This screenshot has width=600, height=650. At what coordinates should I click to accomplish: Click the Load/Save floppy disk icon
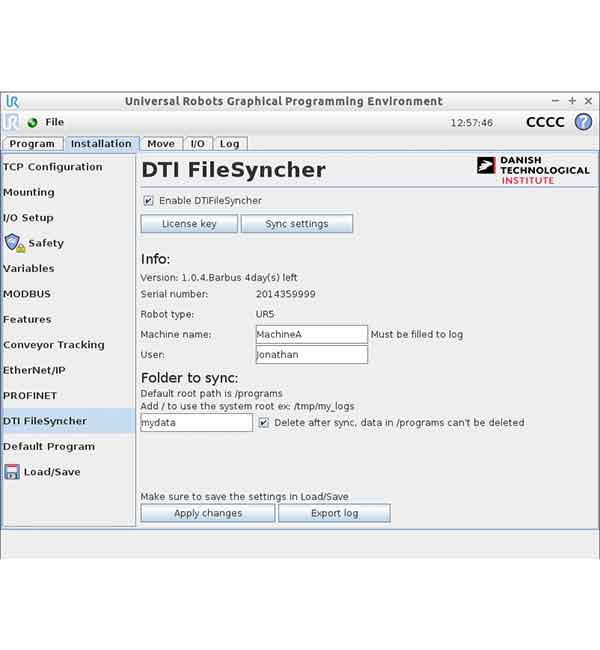(12, 472)
